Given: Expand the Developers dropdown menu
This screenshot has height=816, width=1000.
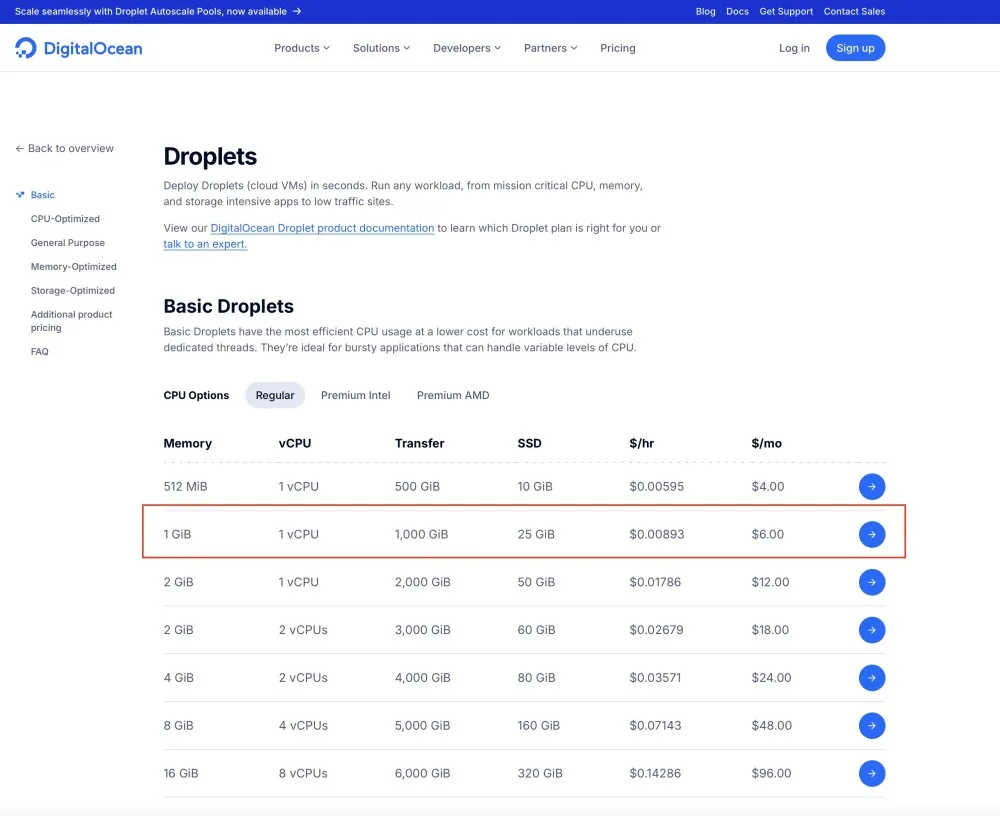Looking at the screenshot, I should point(467,48).
